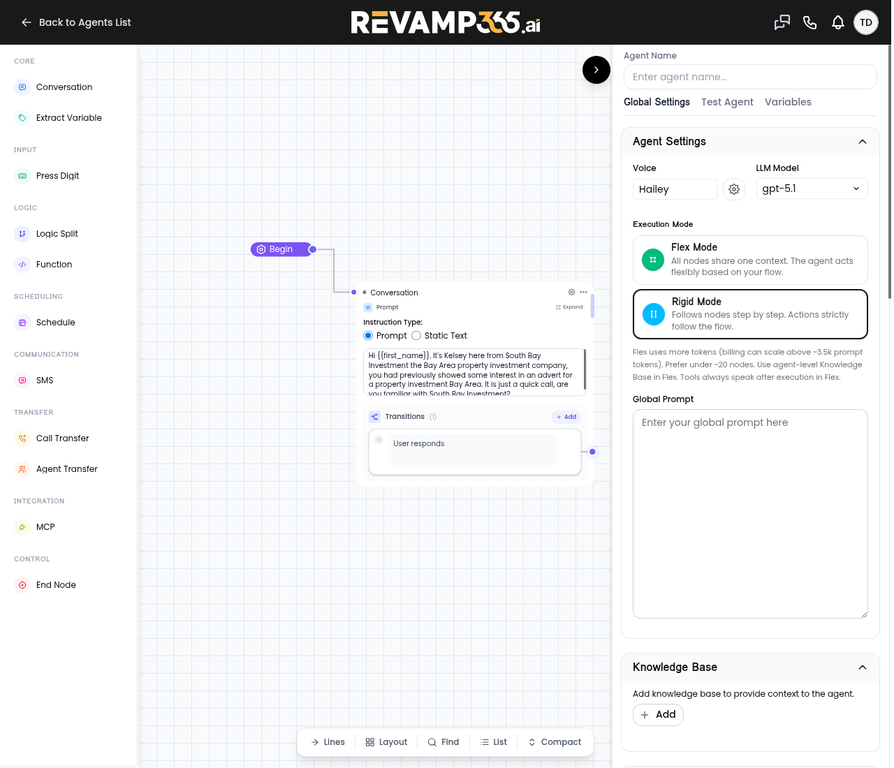Collapse the Knowledge Base section

(862, 667)
